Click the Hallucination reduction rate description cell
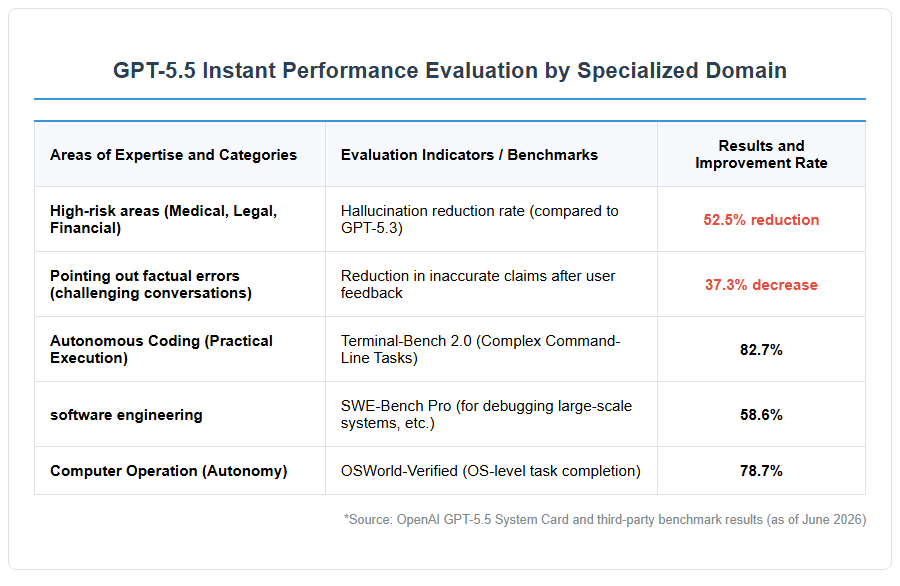Screen dimensions: 900x586 point(479,219)
